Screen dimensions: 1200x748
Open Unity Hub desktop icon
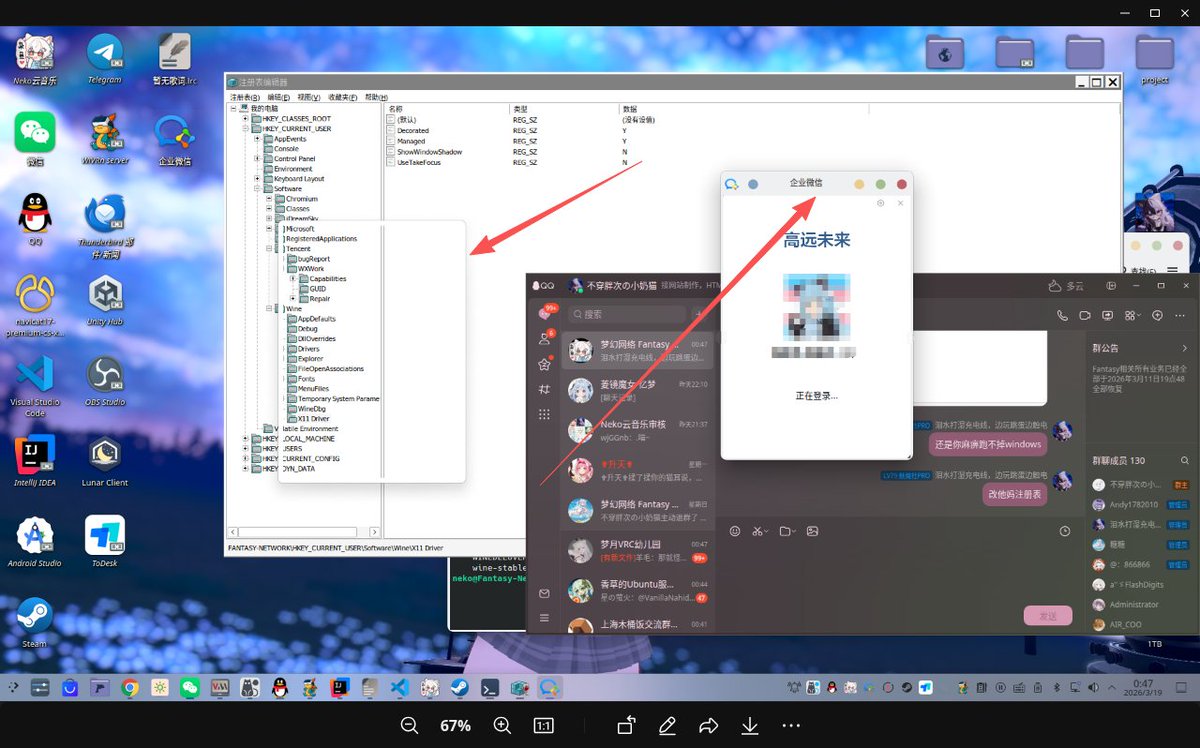105,300
